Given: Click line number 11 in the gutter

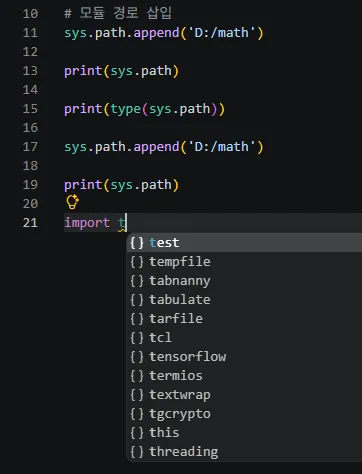Looking at the screenshot, I should click(x=30, y=33).
